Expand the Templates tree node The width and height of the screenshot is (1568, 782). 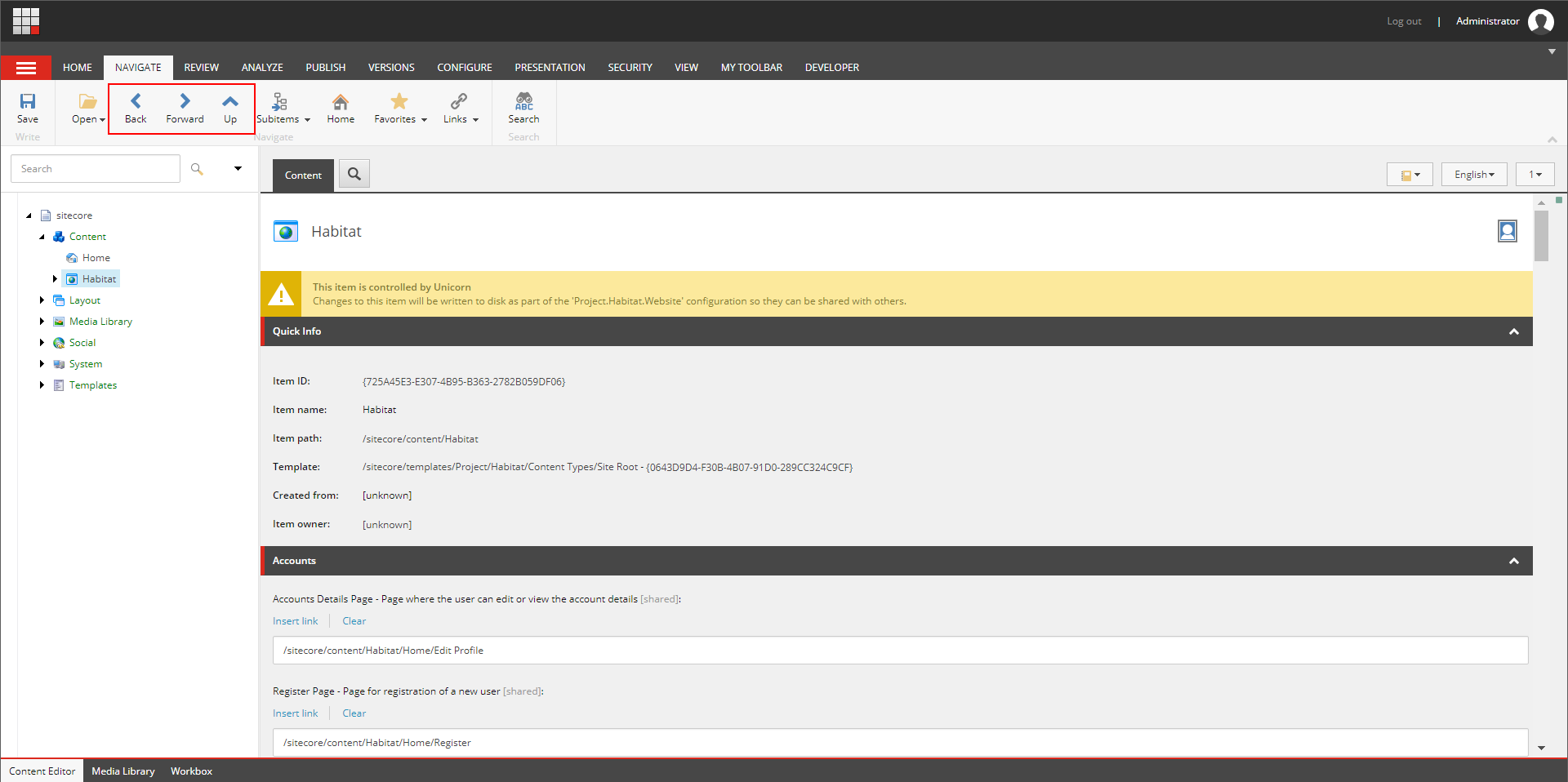(x=42, y=385)
